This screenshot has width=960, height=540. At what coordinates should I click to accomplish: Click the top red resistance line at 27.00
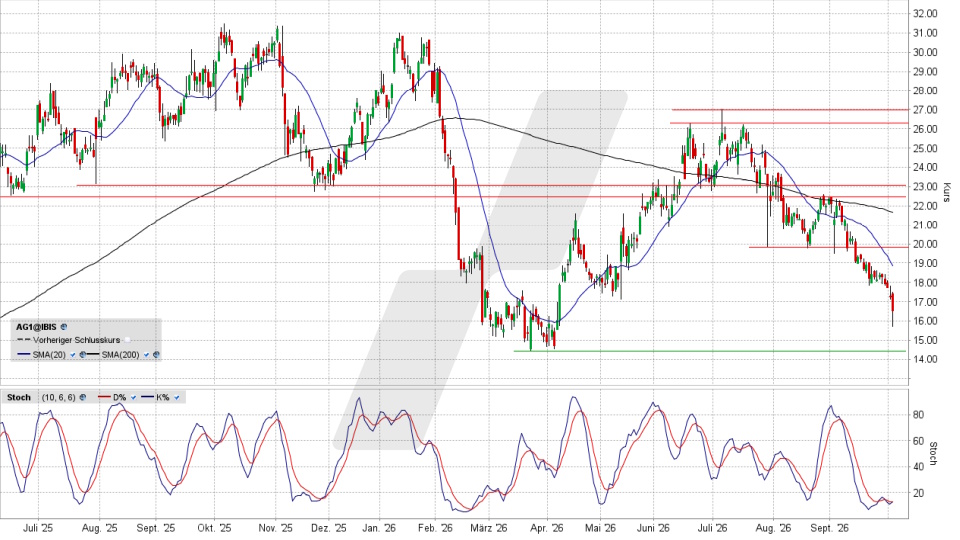(x=790, y=110)
